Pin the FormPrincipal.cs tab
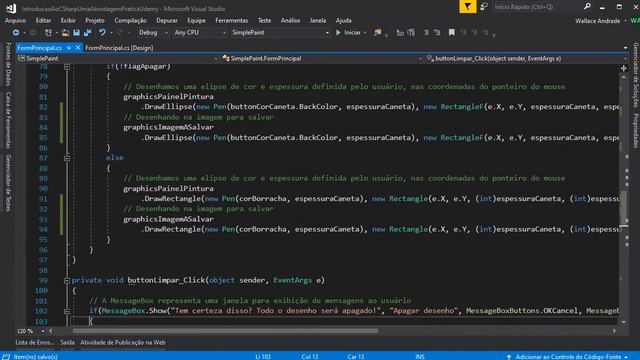640x360 pixels. pyautogui.click(x=69, y=48)
